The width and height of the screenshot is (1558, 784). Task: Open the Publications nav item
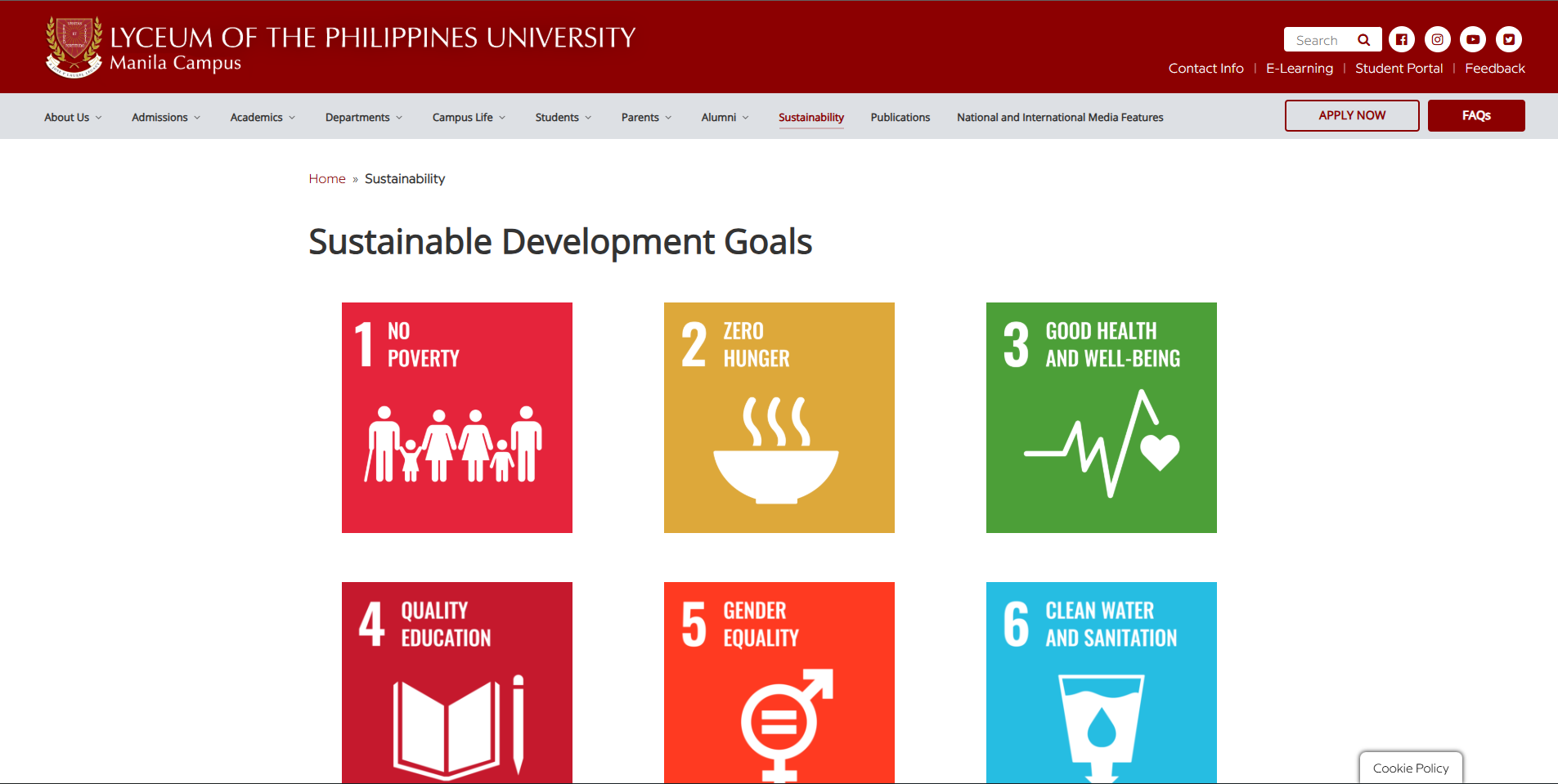pos(900,118)
